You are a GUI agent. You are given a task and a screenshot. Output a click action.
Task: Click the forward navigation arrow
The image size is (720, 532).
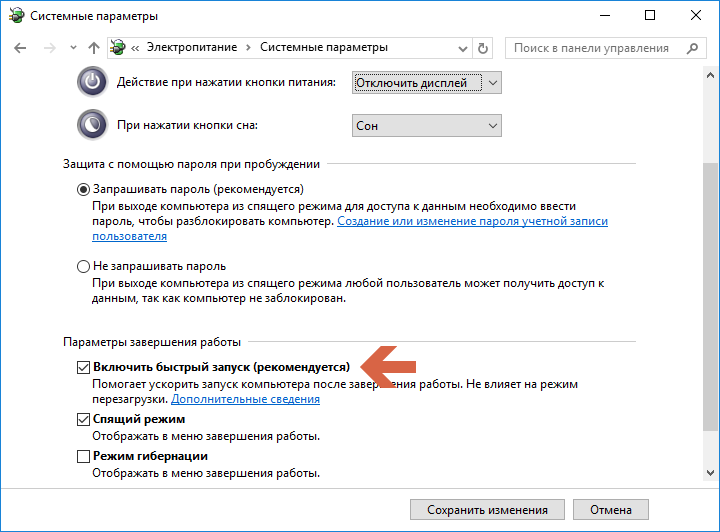(x=49, y=48)
